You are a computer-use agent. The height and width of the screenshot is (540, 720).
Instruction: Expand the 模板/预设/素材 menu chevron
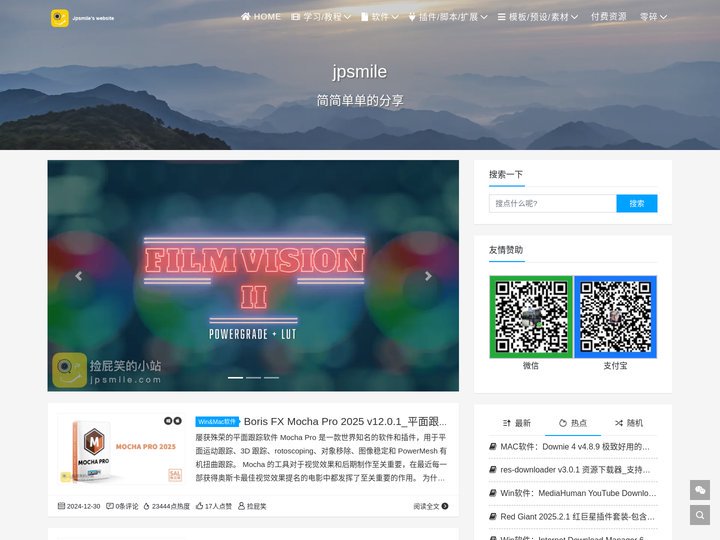574,17
